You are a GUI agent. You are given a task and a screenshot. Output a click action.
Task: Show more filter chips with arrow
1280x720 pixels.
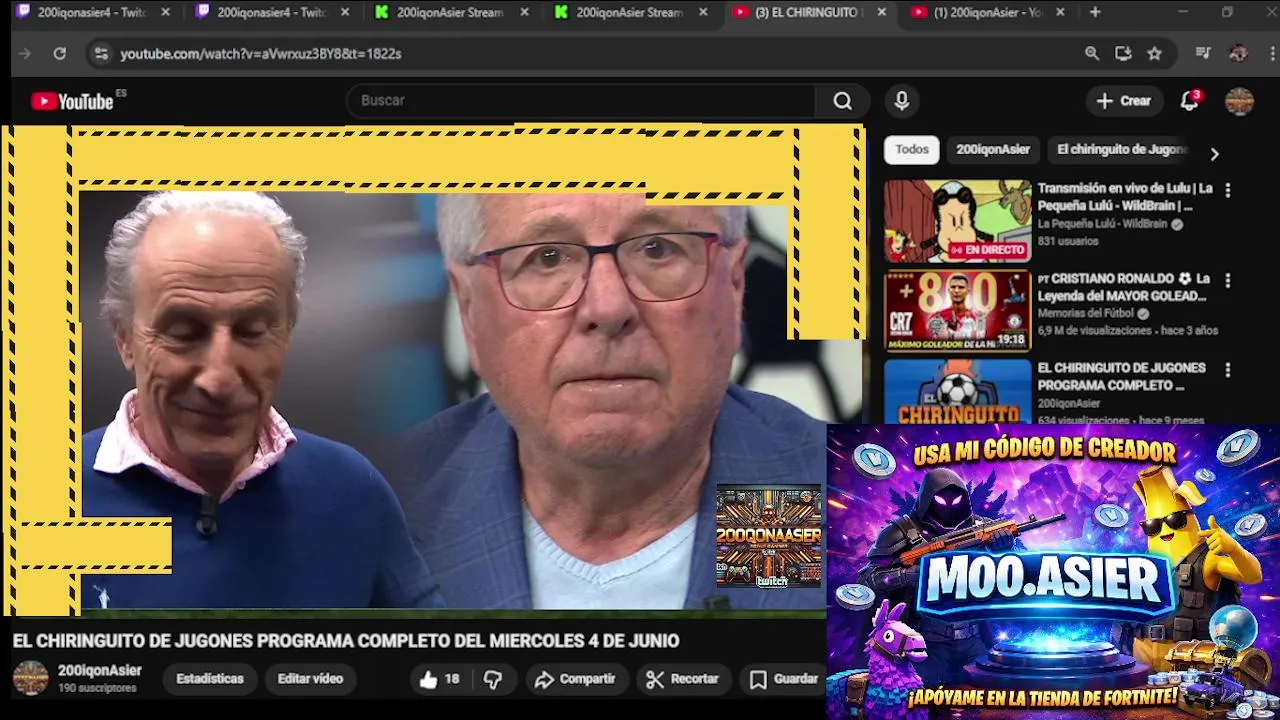pos(1214,154)
